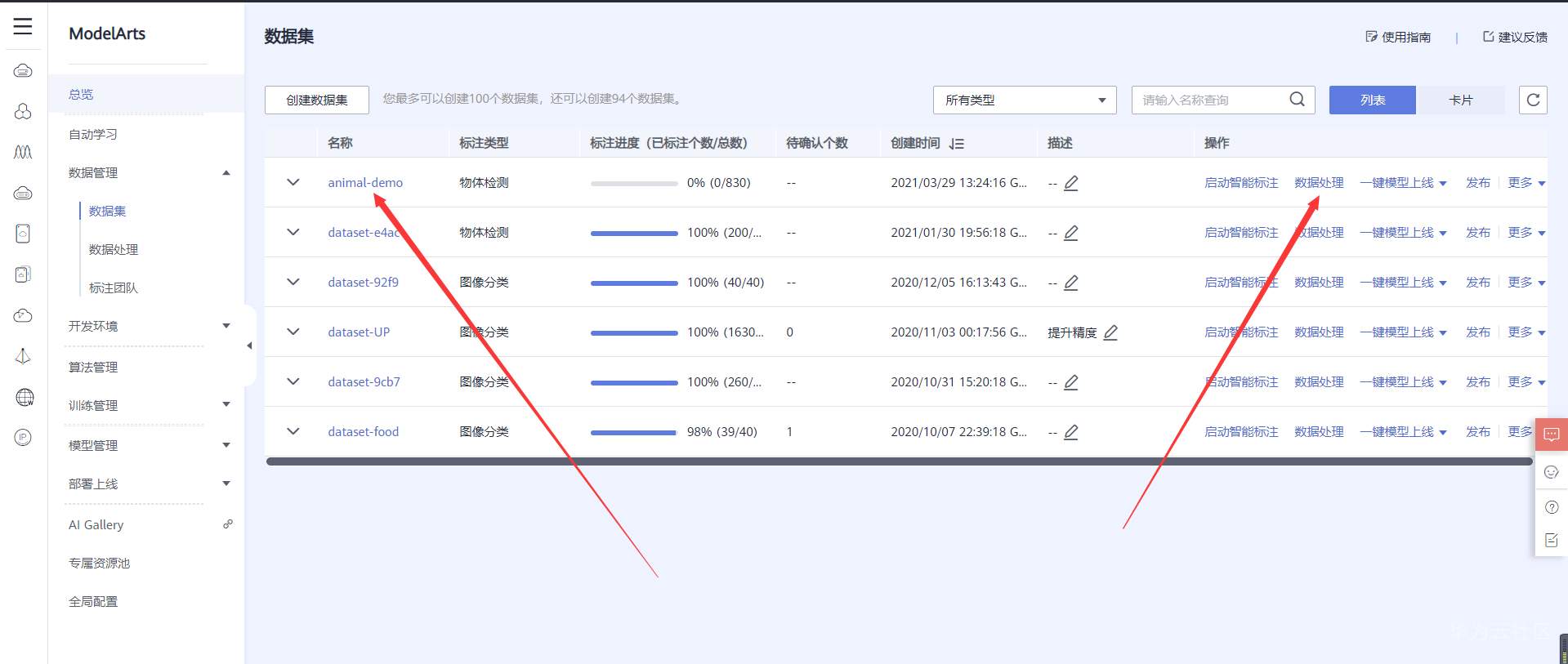The height and width of the screenshot is (664, 1568).
Task: Expand the animal-demo row details
Action: pyautogui.click(x=293, y=182)
